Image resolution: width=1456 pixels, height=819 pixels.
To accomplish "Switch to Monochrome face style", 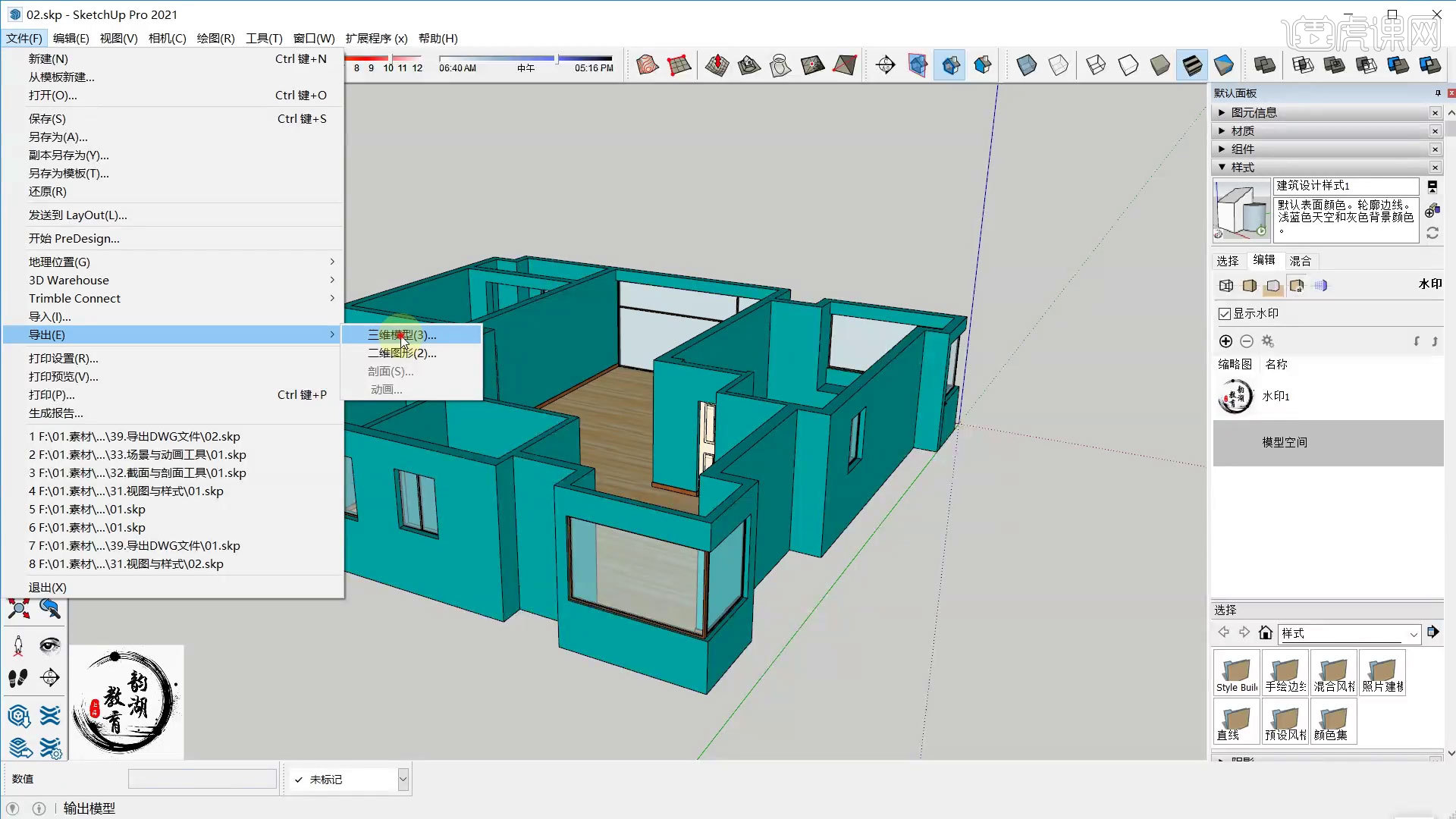I will point(1224,65).
